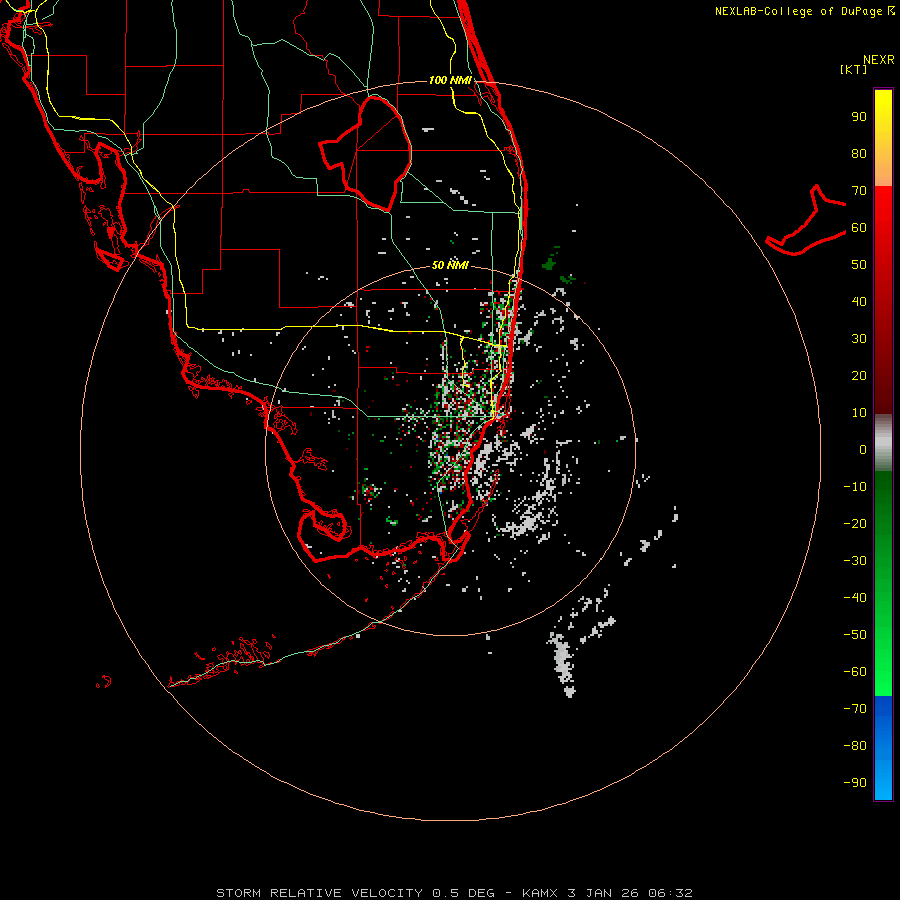Click the -40 value on velocity scale

point(855,598)
